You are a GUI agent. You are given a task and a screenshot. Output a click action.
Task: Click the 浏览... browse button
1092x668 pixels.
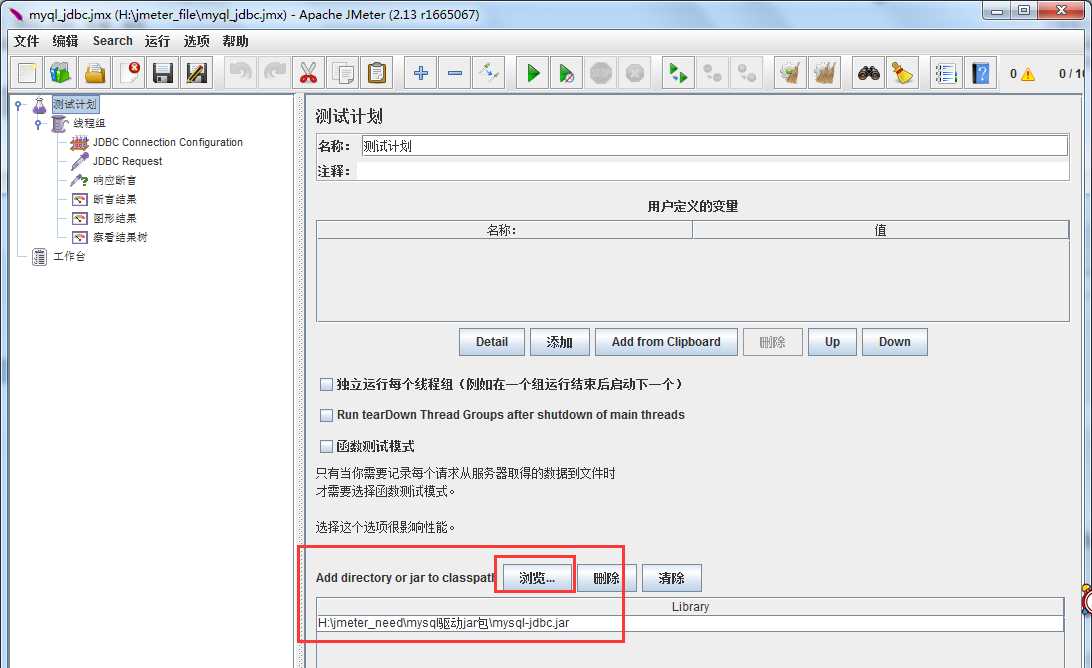[537, 578]
